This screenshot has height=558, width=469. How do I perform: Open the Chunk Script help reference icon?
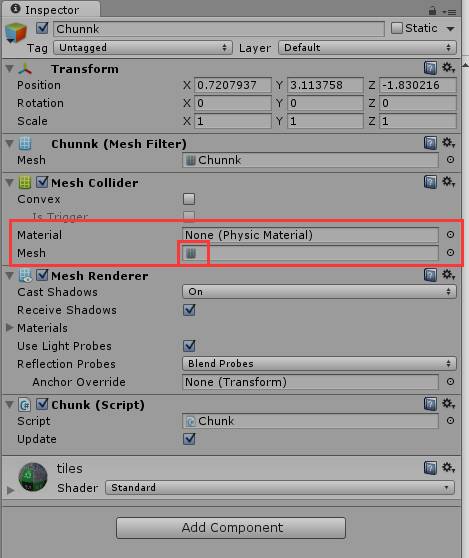click(430, 404)
